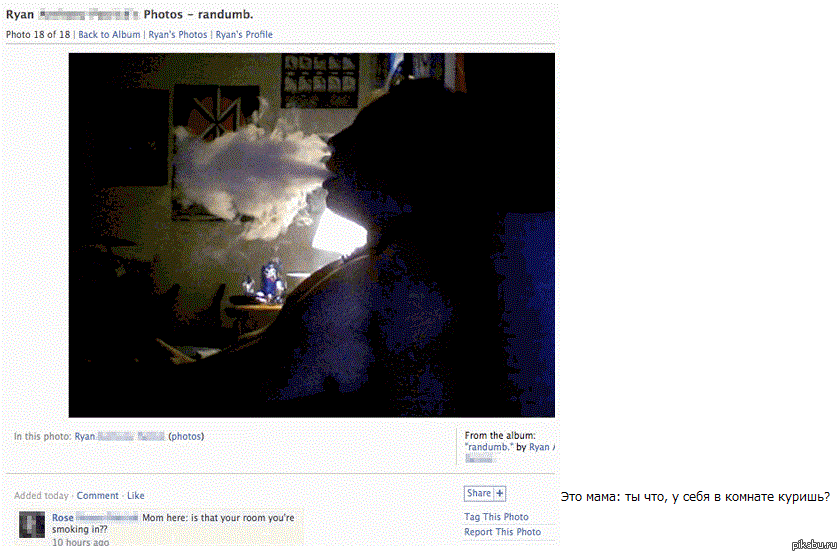
Task: Click the page title "Photos - randumb."
Action: (198, 14)
